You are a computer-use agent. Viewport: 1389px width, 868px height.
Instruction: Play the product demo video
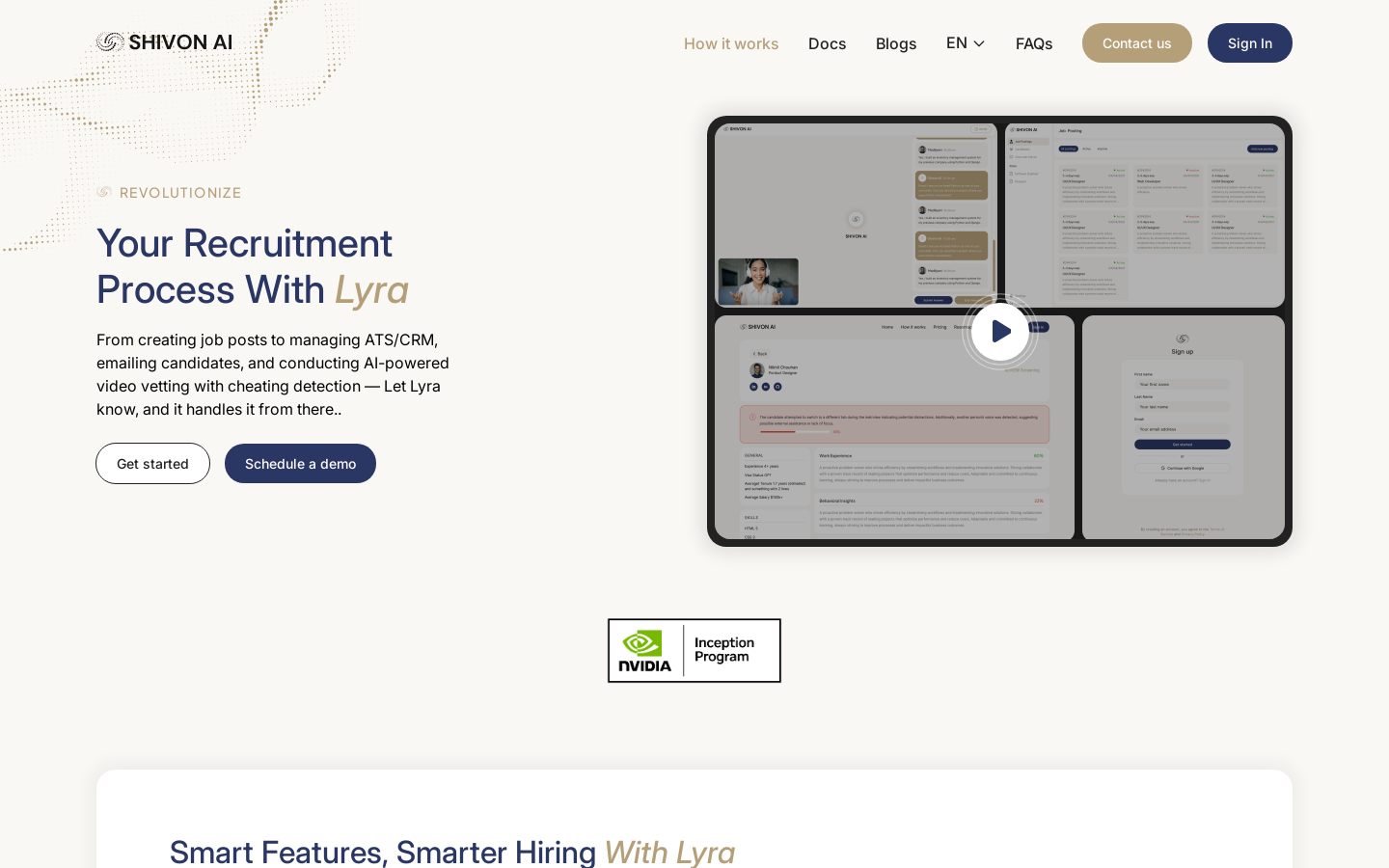click(1000, 332)
